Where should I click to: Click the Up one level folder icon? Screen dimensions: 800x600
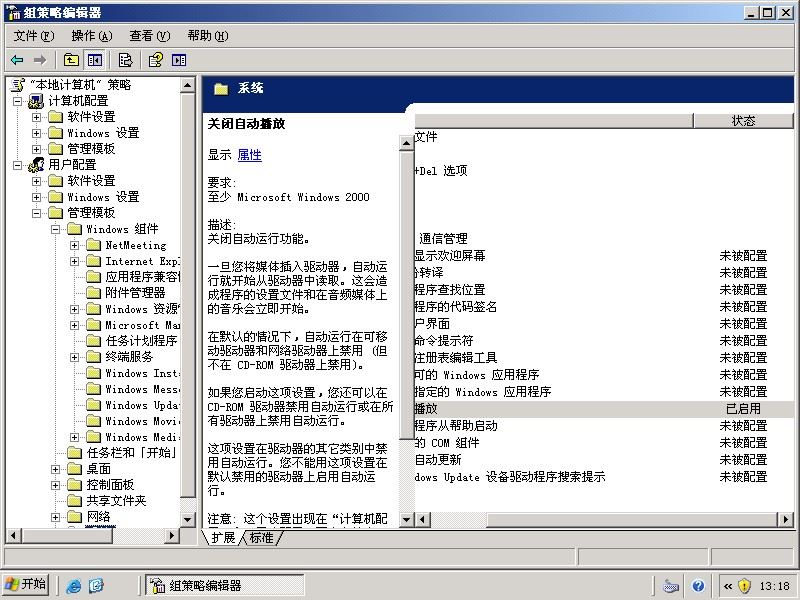coord(71,60)
